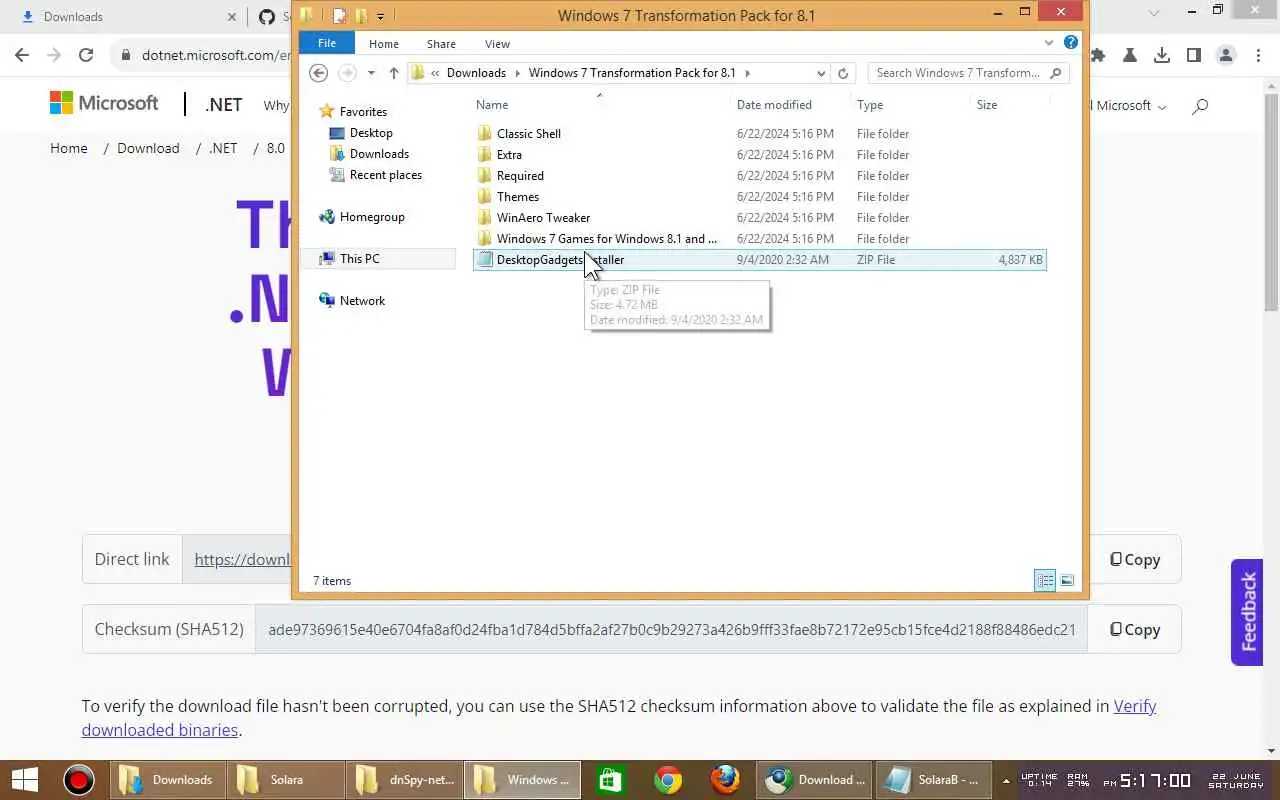Expand the address bar history dropdown

[821, 73]
